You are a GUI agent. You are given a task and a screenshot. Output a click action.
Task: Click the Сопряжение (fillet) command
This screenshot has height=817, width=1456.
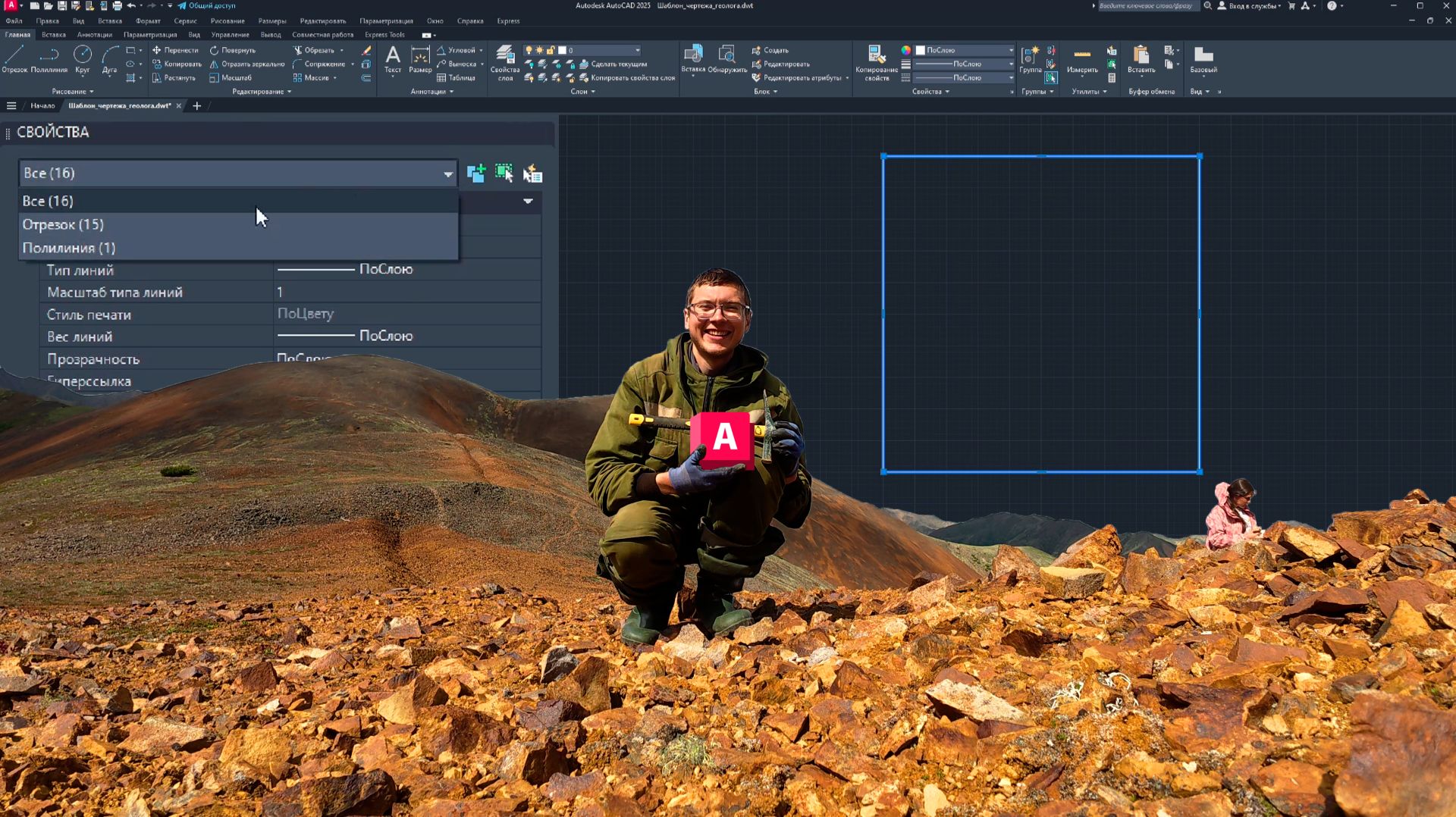click(x=319, y=64)
